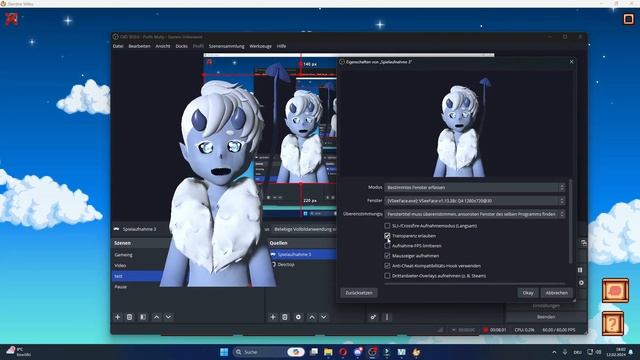Viewport: 640px width, 360px height.
Task: Click the properties dialog vertical scrollbar
Action: tap(570, 221)
